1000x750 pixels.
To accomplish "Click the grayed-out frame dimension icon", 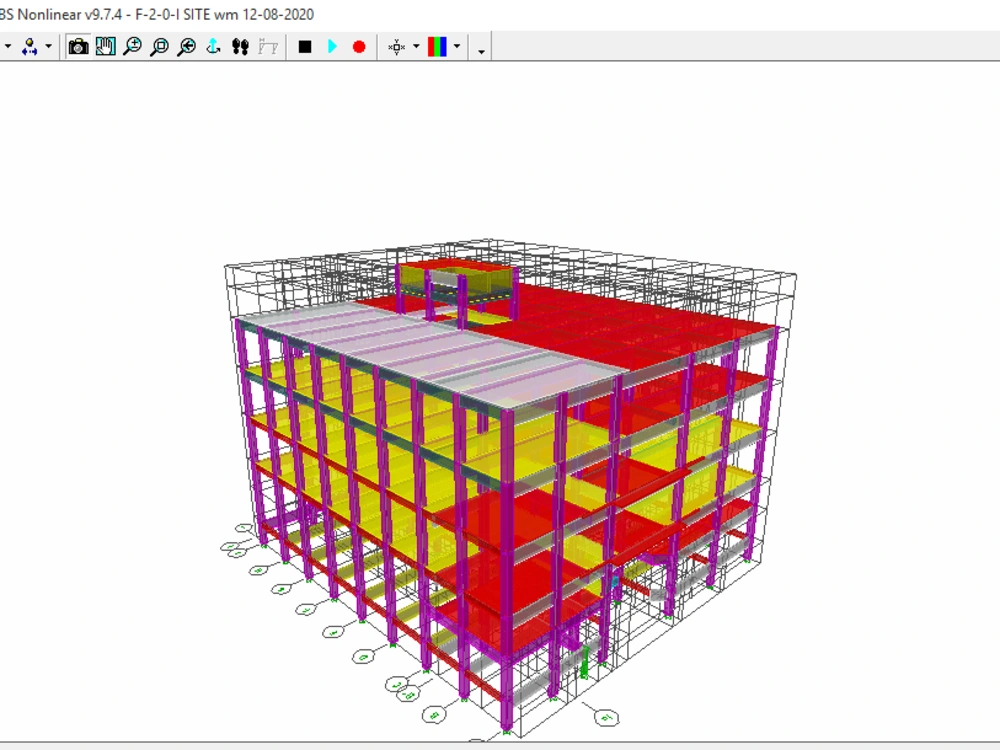I will pos(265,46).
